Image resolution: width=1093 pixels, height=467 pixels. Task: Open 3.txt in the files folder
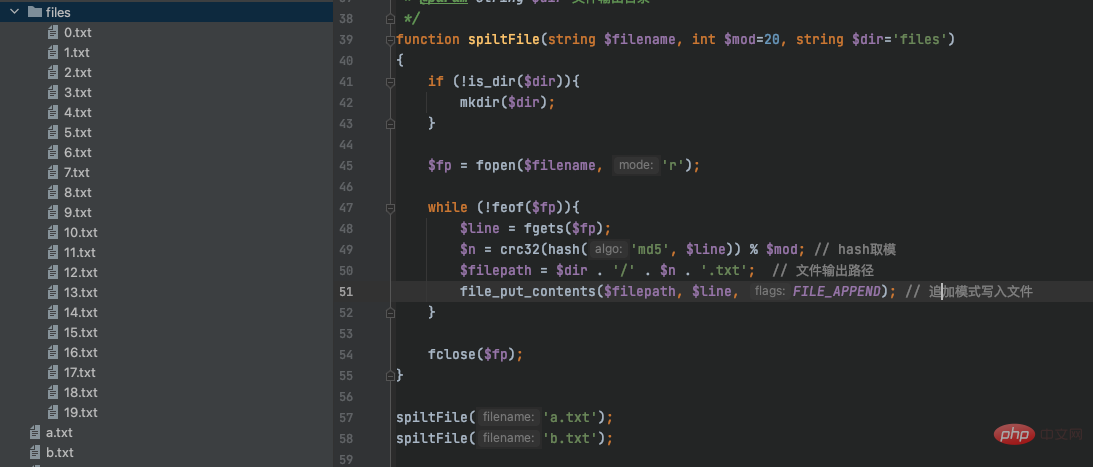pyautogui.click(x=77, y=92)
